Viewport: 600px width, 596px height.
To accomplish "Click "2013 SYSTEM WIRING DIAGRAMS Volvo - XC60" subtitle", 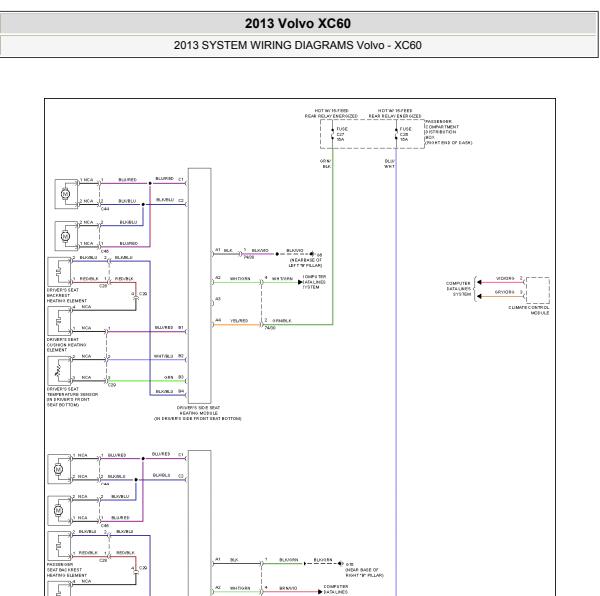I will [298, 45].
